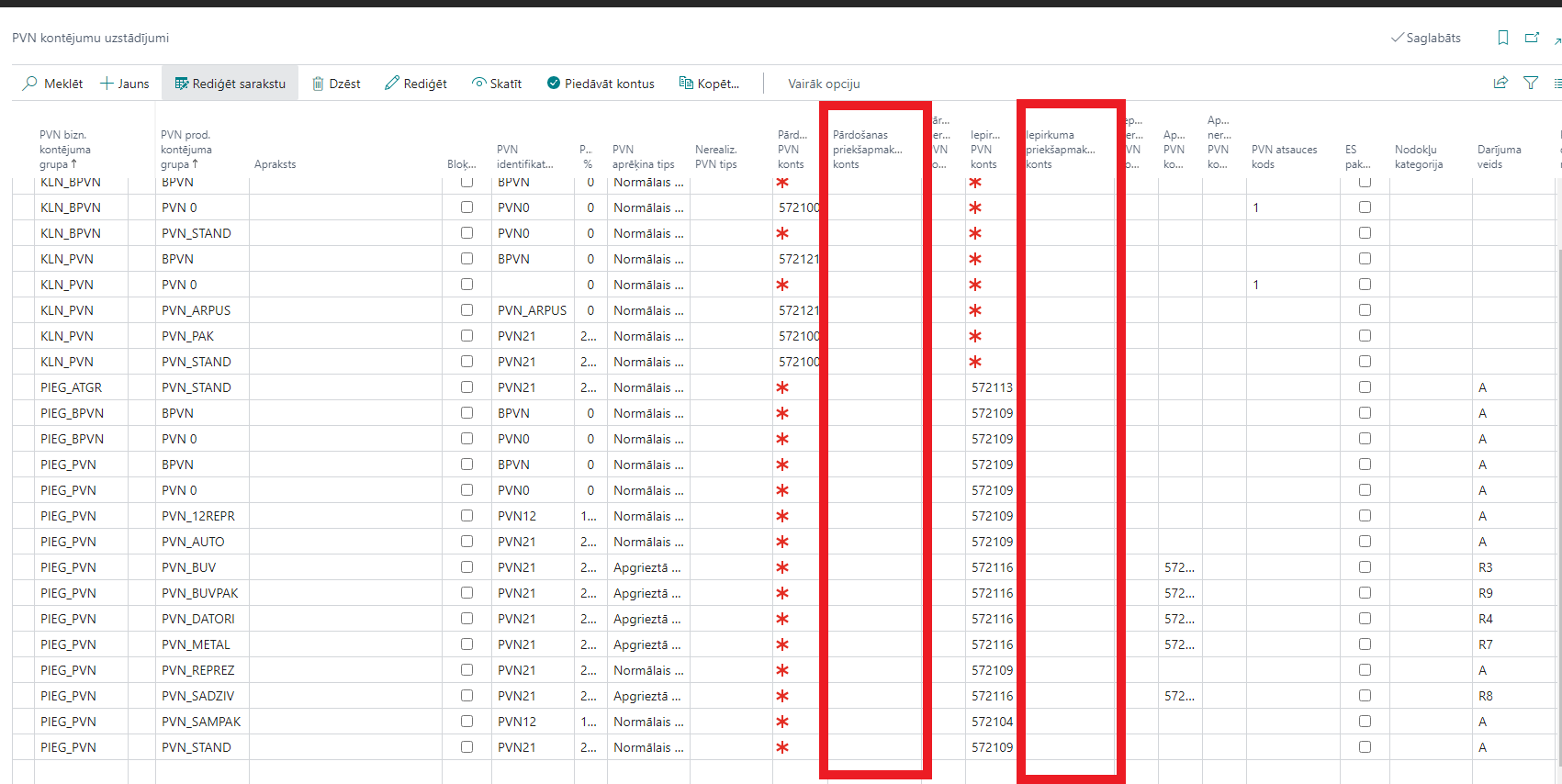Open the Vairāk opciju menu
This screenshot has width=1562, height=784.
click(824, 84)
